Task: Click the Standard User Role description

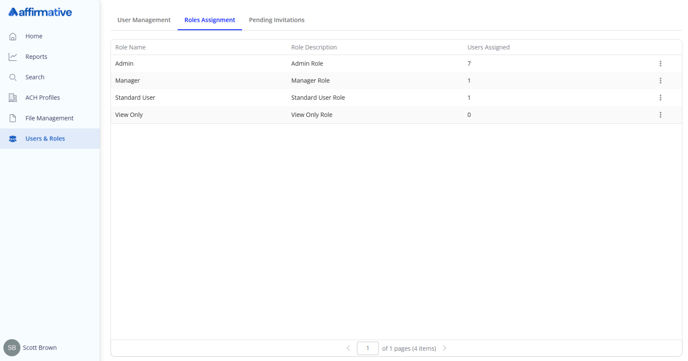Action: [318, 98]
